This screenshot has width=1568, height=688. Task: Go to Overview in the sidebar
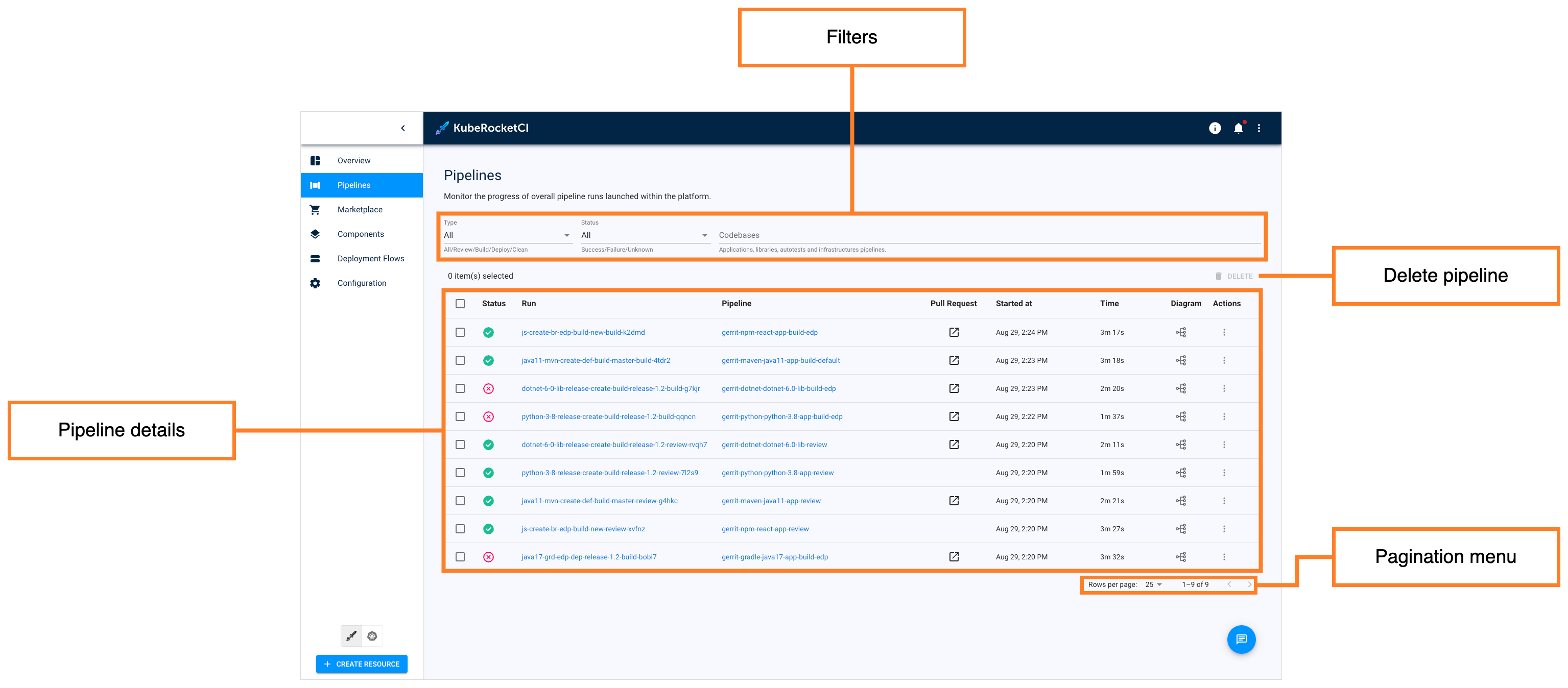(x=362, y=161)
